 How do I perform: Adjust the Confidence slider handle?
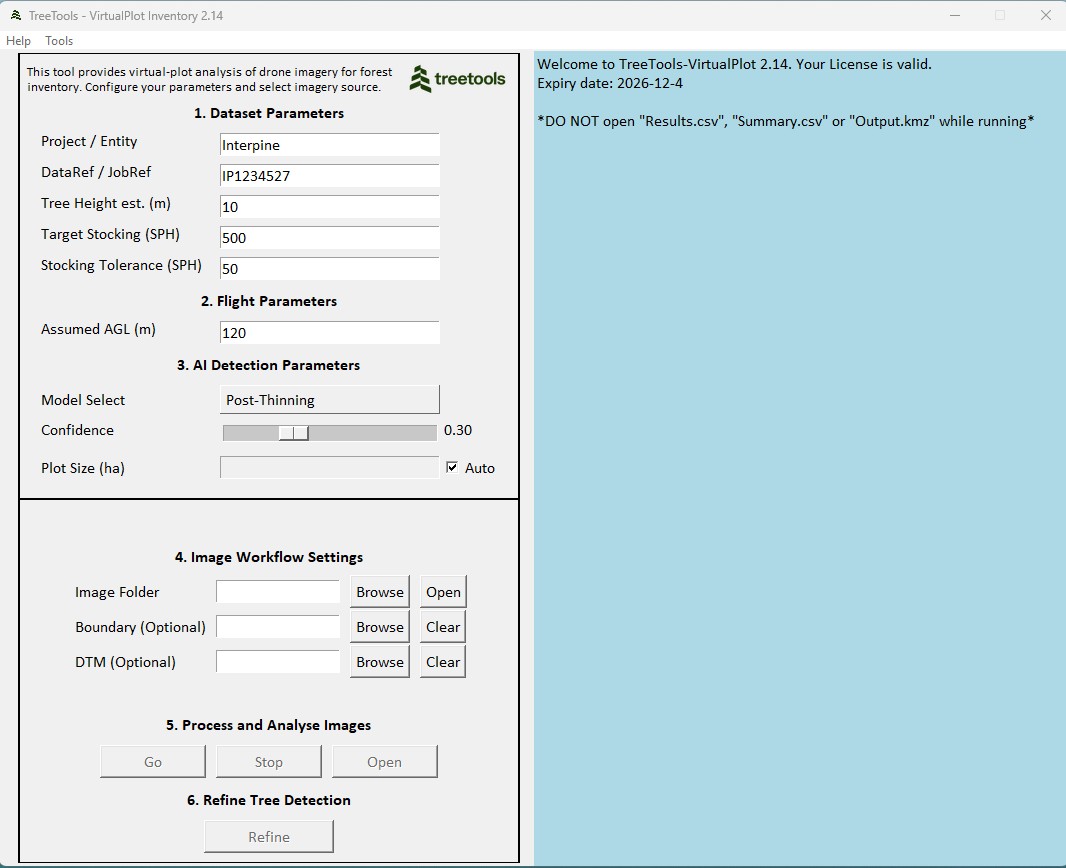[x=293, y=432]
